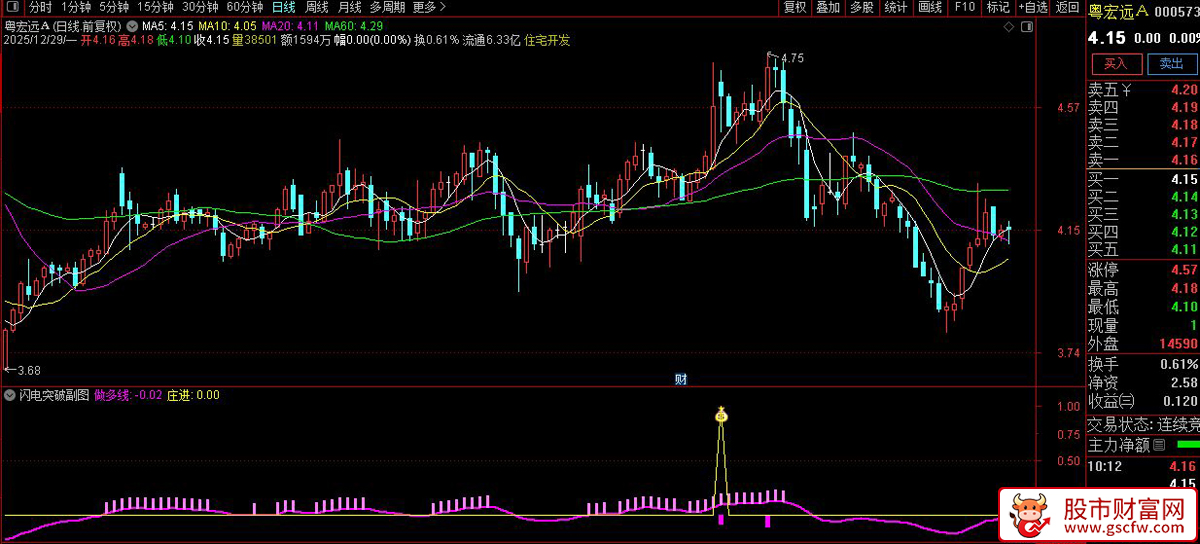Toggle the 复权 price adjustment option
The width and height of the screenshot is (1200, 544).
pos(794,7)
